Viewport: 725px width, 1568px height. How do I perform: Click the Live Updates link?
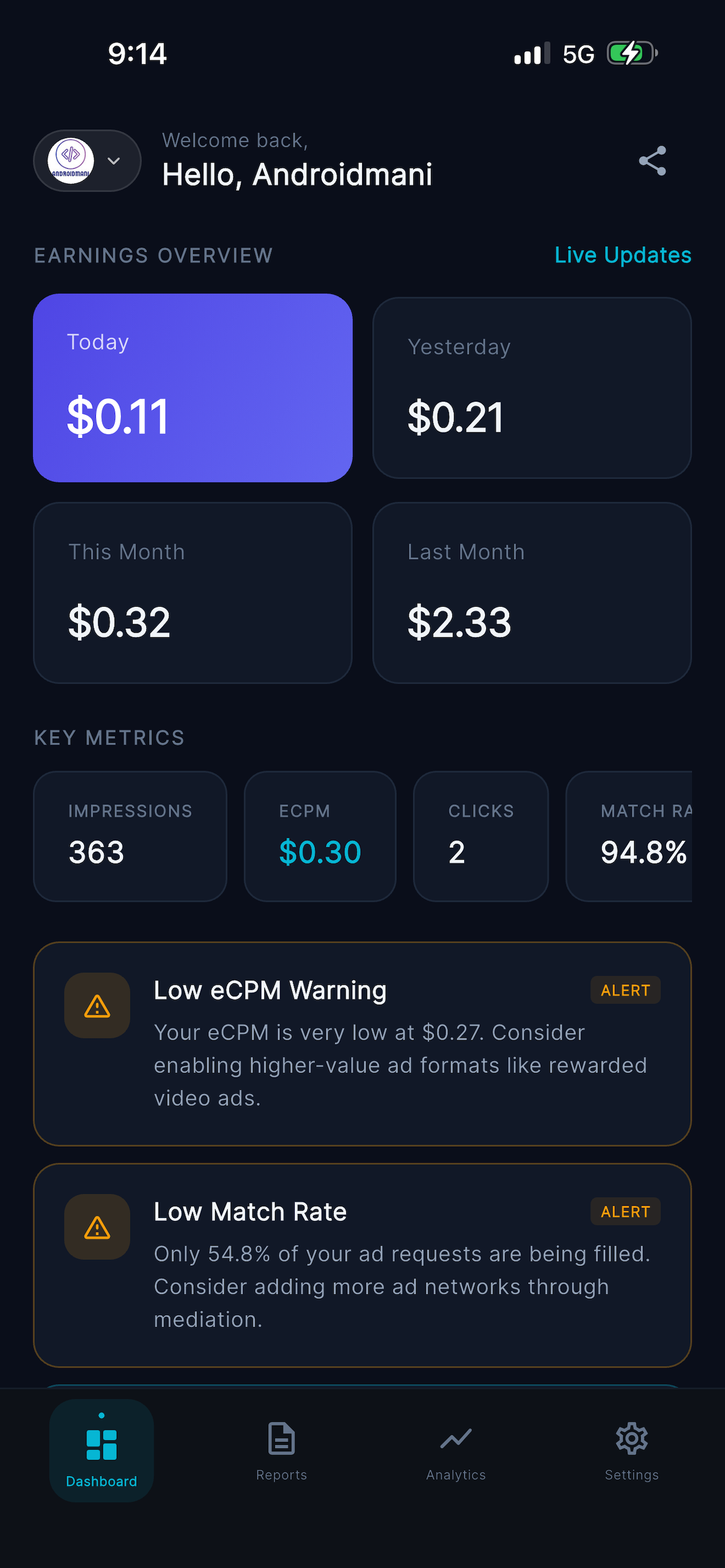[623, 255]
